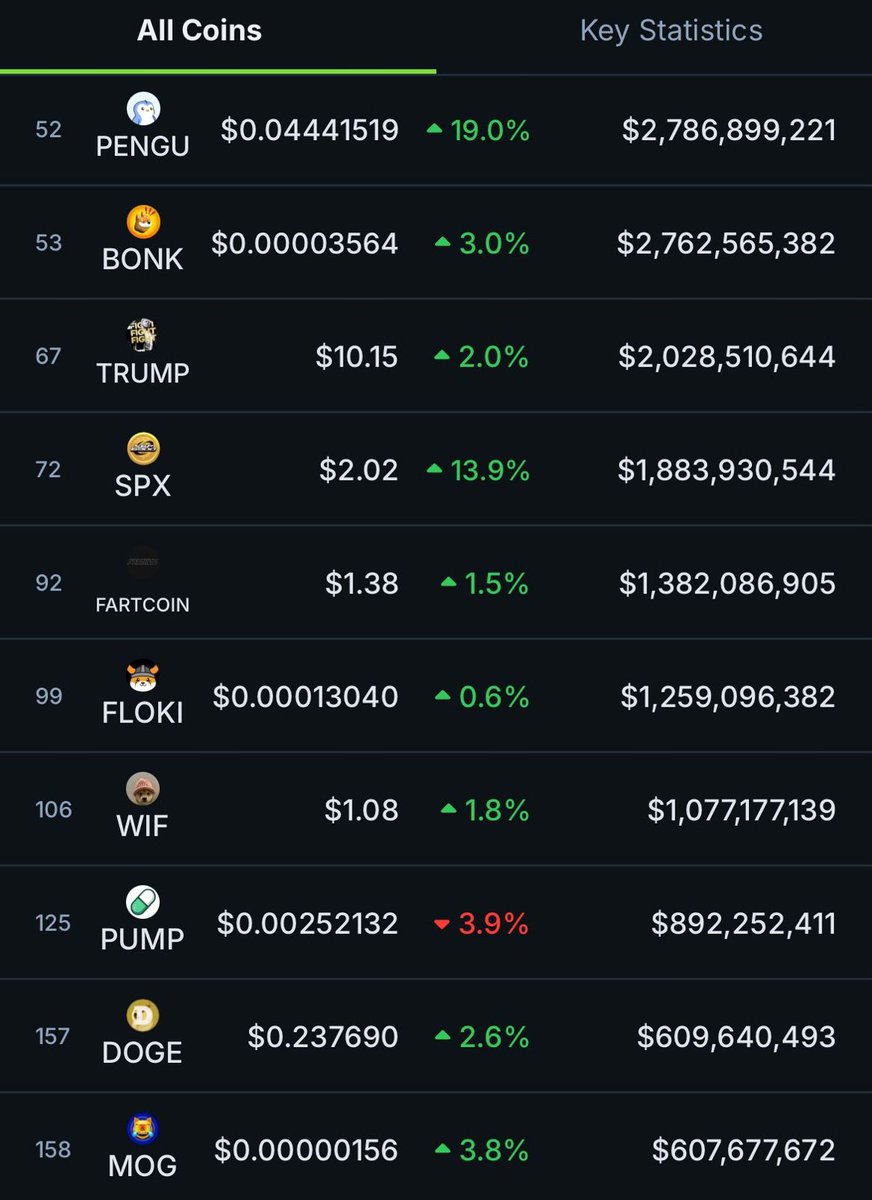Switch to the All Coins tab
The height and width of the screenshot is (1200, 872).
coord(200,30)
